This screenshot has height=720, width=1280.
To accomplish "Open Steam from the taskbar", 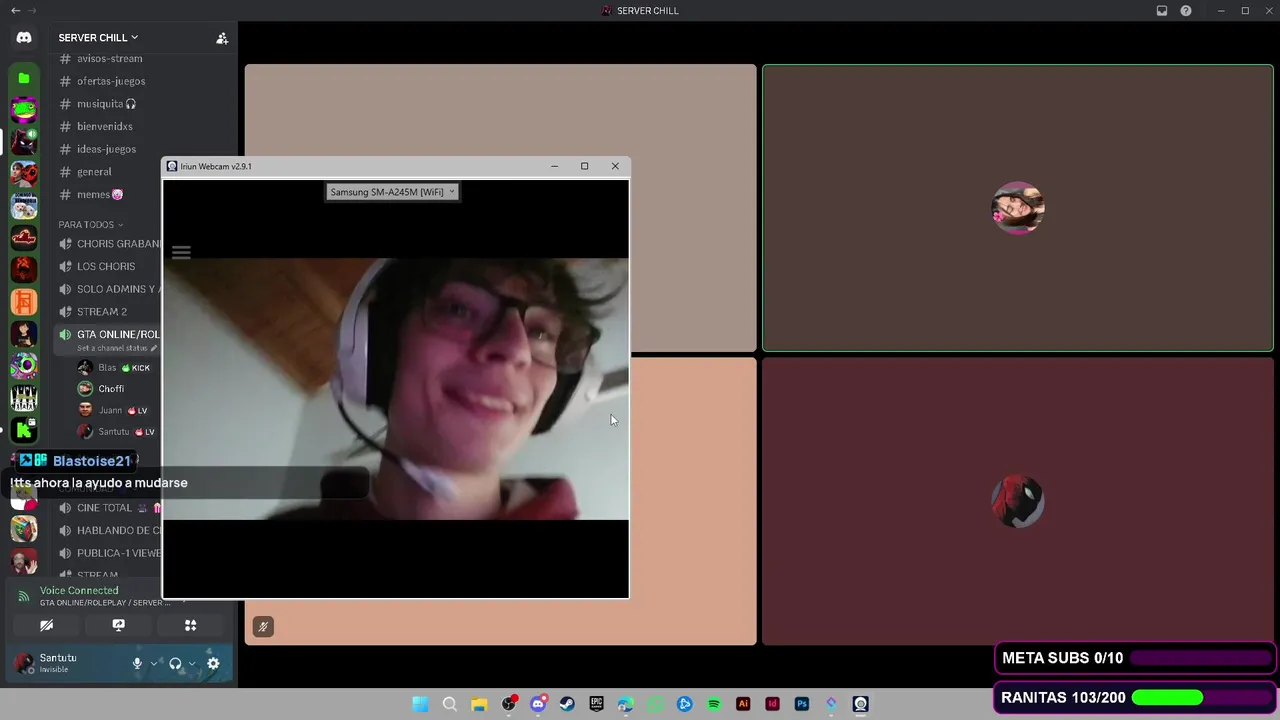I will (x=567, y=704).
